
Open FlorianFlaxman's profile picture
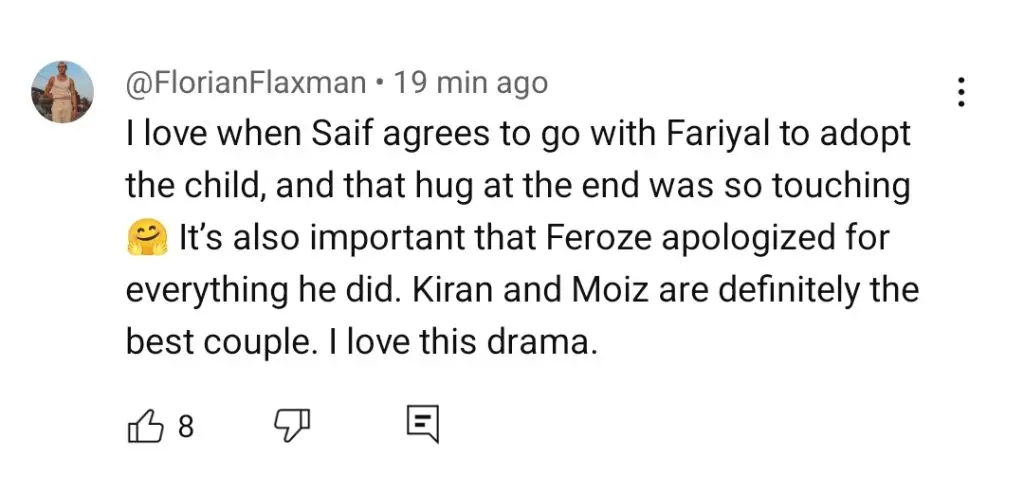click(x=63, y=92)
